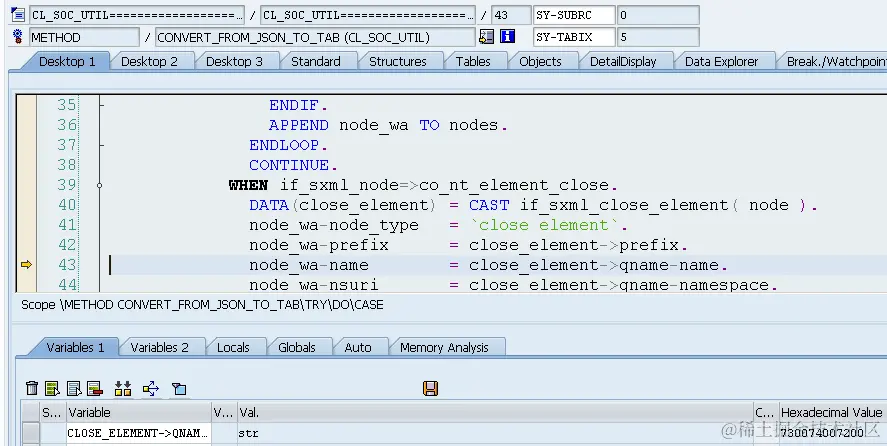Click breakpoint margin at line 41
Image resolution: width=887 pixels, height=446 pixels.
[x=26, y=225]
